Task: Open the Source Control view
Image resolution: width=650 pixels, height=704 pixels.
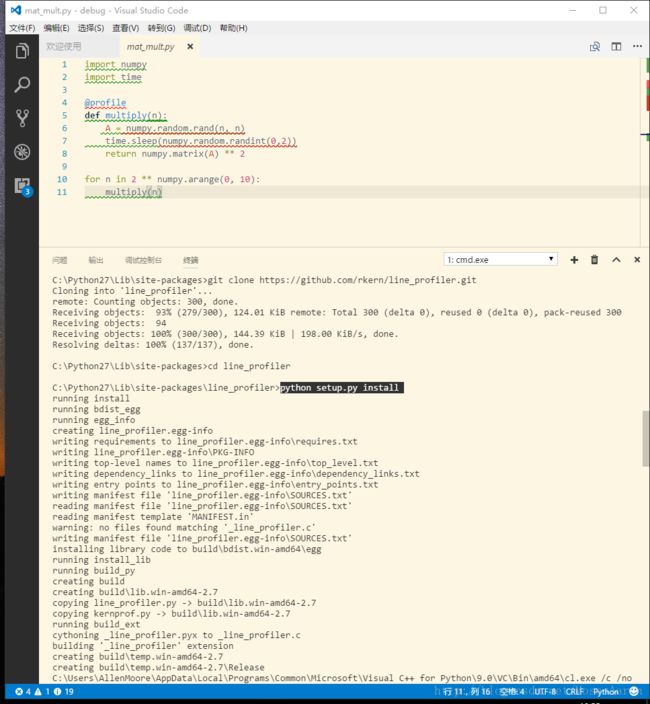Action: (x=22, y=118)
